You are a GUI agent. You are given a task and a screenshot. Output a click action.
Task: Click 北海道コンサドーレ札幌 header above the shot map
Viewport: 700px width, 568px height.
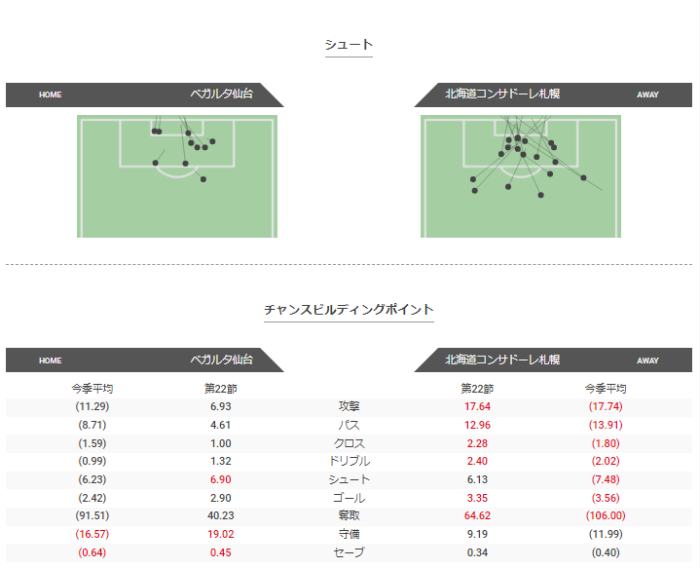coord(502,95)
